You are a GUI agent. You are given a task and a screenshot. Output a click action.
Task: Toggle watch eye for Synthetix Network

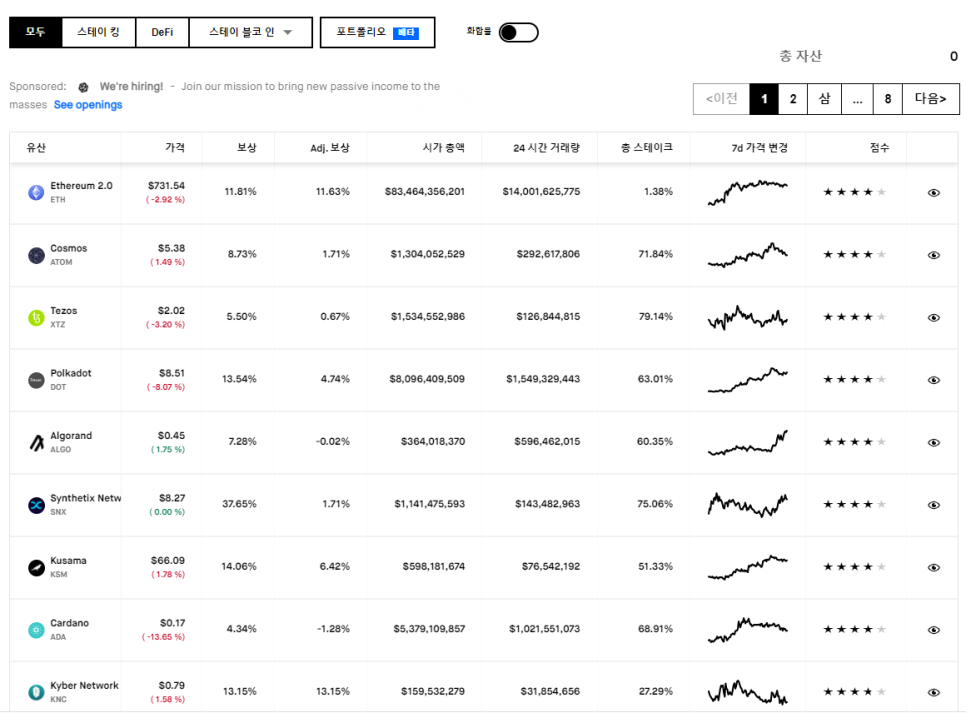pos(933,505)
